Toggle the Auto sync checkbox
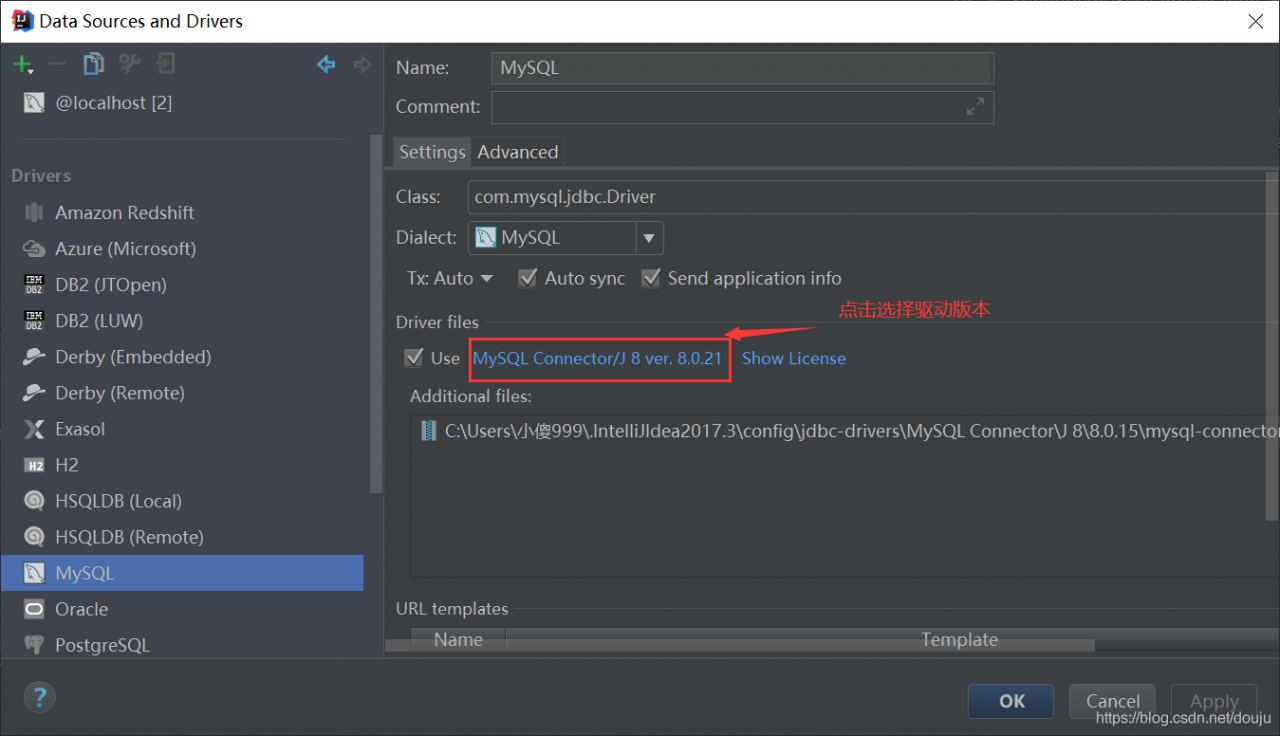 [x=528, y=278]
